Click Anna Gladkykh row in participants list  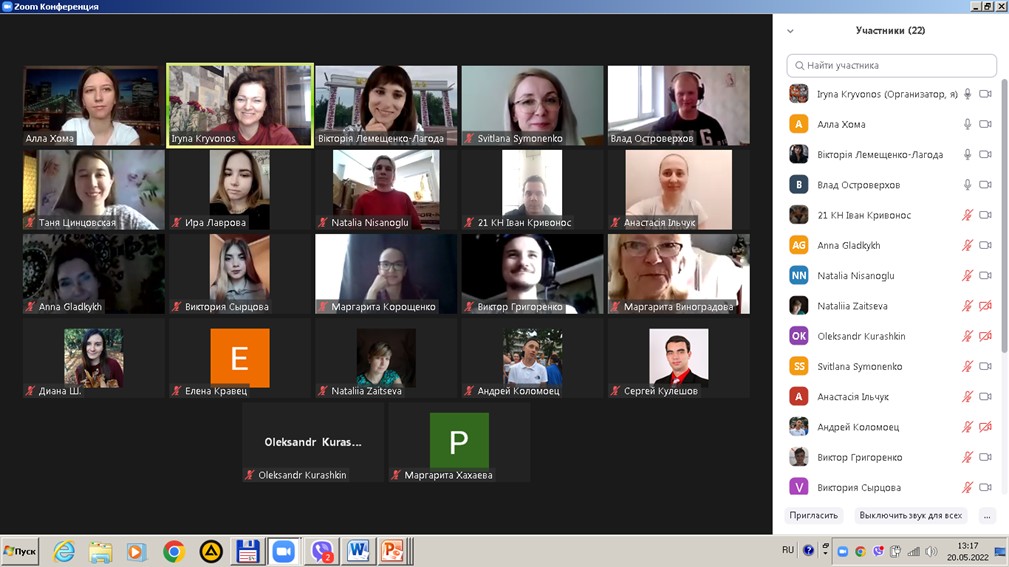(891, 245)
